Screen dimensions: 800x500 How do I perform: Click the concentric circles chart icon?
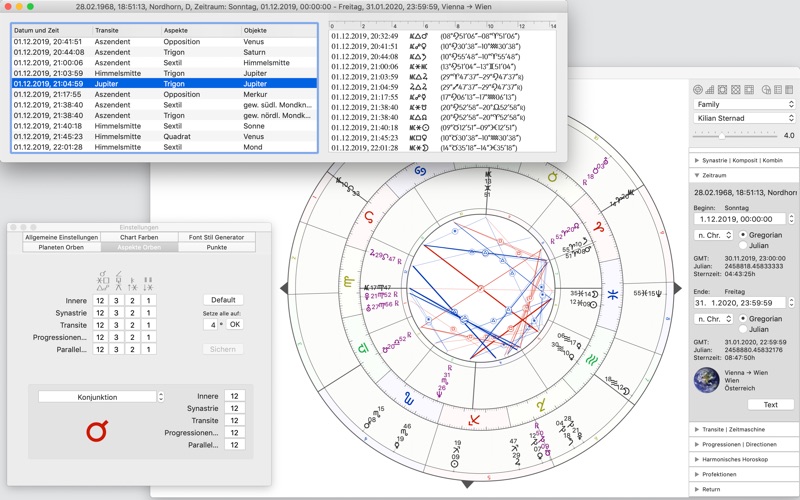(698, 90)
